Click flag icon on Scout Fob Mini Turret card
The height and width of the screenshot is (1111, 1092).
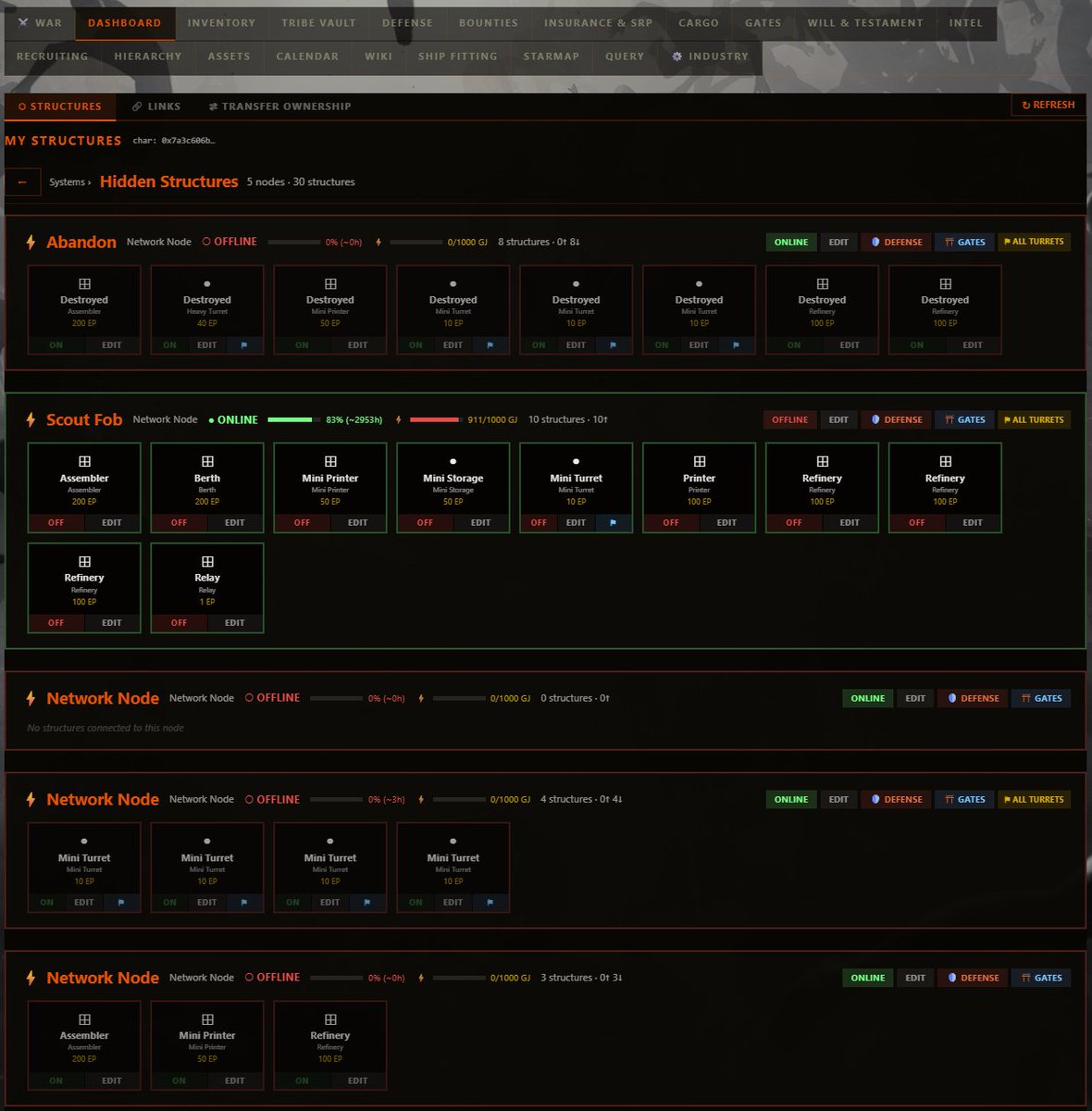[614, 523]
